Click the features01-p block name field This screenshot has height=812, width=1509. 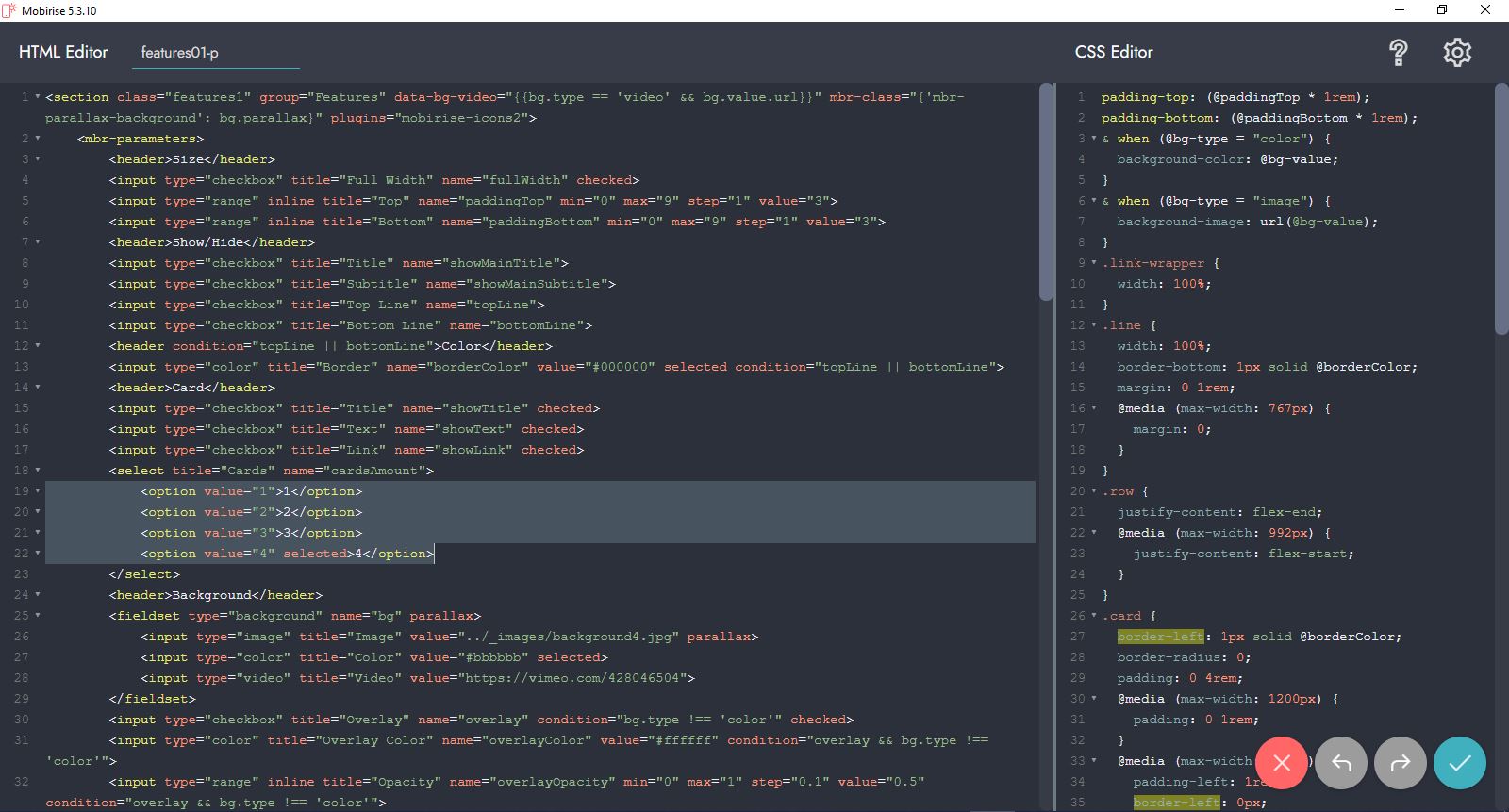tap(215, 53)
